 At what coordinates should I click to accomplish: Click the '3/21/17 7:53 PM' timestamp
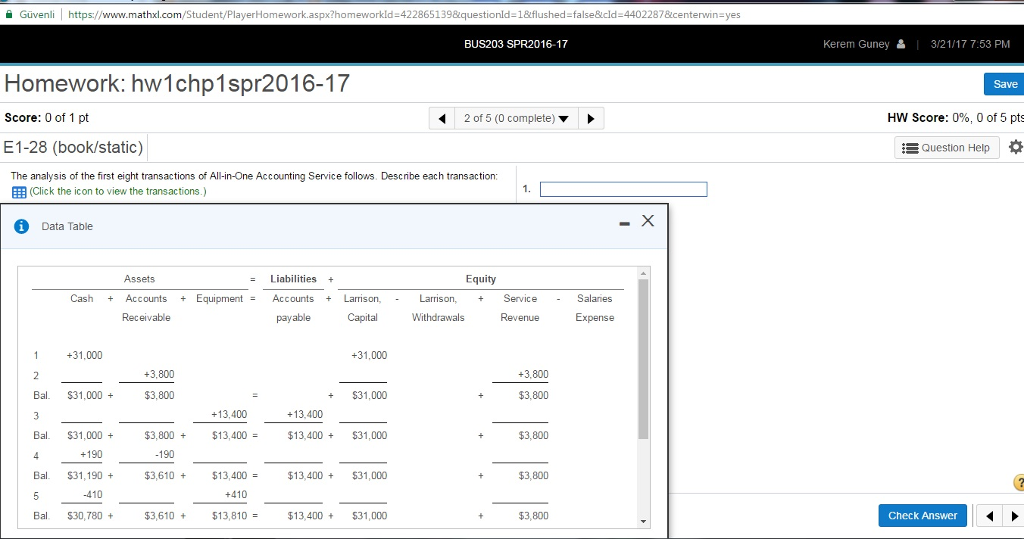pyautogui.click(x=970, y=44)
